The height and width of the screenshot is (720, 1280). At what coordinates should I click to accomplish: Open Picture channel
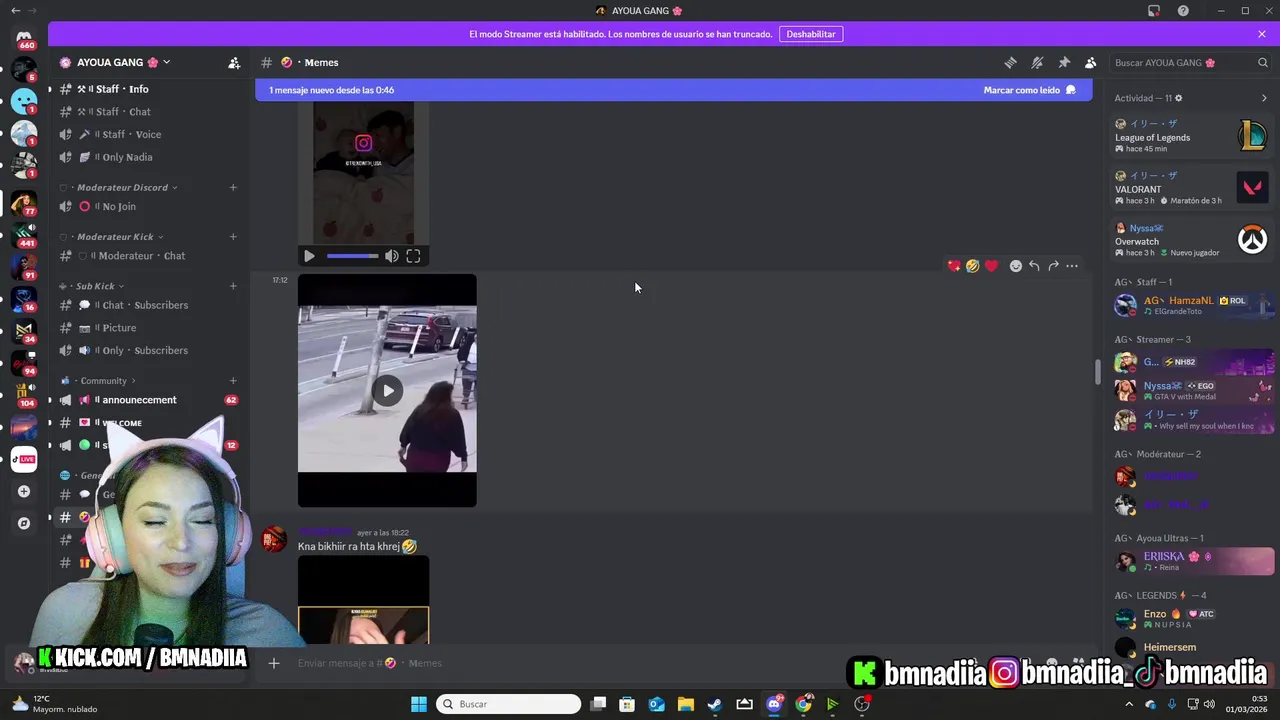pos(147,328)
